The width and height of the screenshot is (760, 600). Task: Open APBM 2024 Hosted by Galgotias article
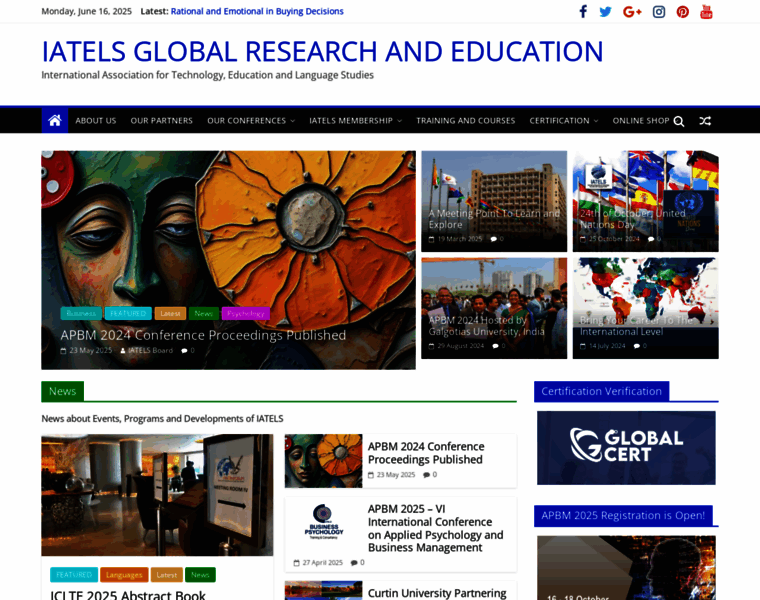(x=486, y=326)
